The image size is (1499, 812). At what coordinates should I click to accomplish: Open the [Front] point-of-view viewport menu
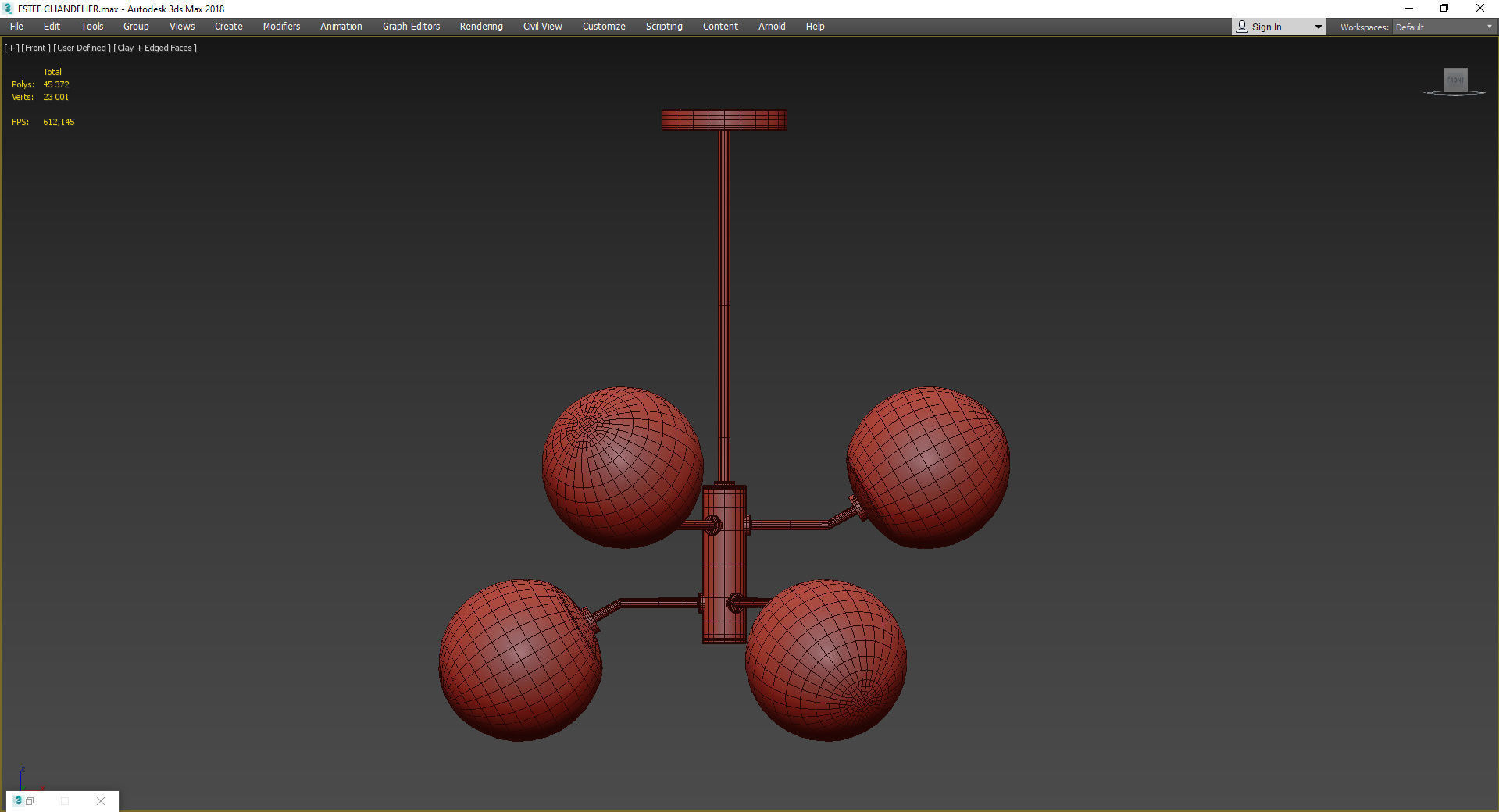click(x=36, y=48)
